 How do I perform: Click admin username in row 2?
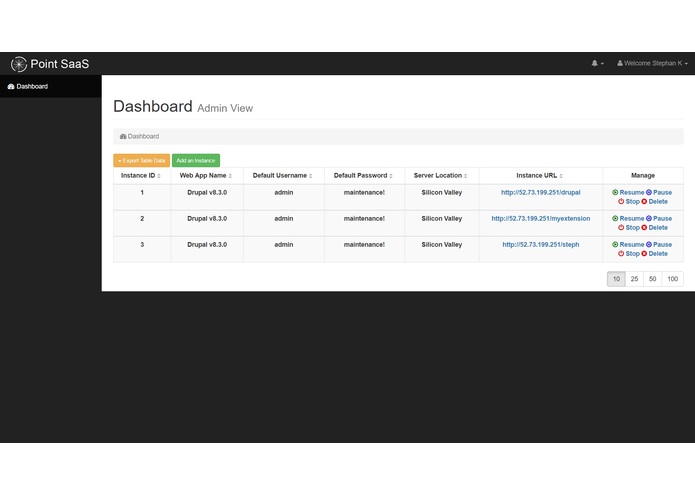click(x=284, y=218)
